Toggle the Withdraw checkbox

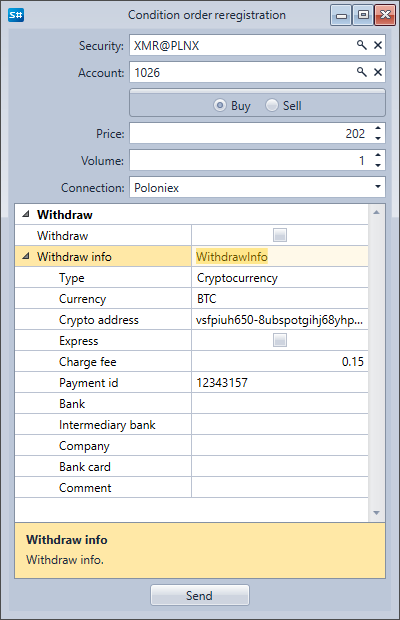[x=280, y=235]
